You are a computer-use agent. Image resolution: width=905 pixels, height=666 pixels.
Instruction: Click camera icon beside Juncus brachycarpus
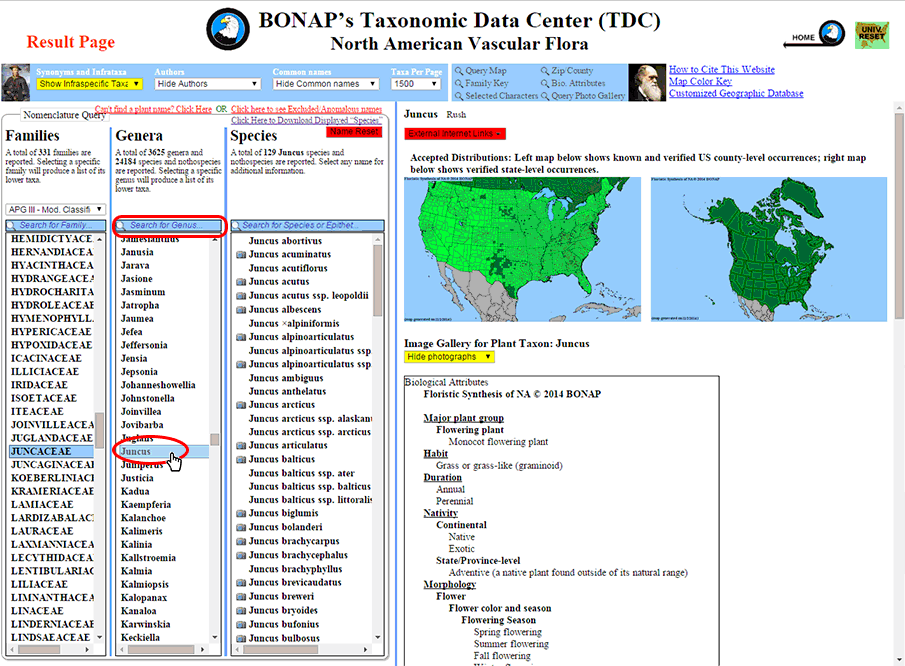(x=241, y=541)
